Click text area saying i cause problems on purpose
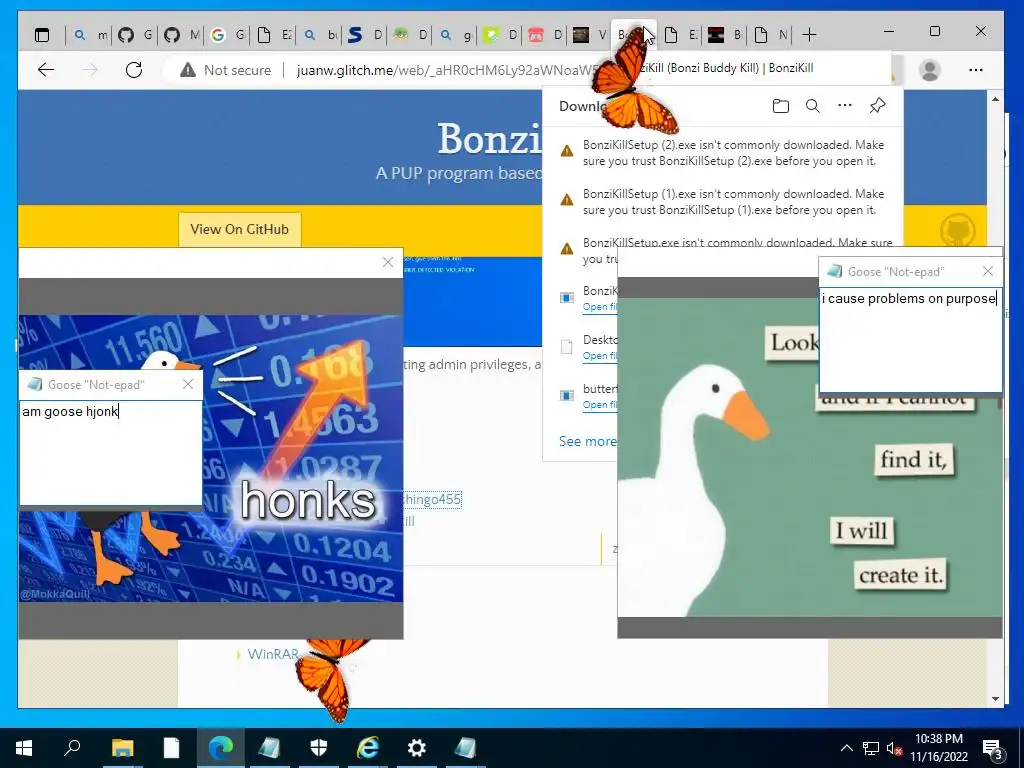 click(x=910, y=339)
